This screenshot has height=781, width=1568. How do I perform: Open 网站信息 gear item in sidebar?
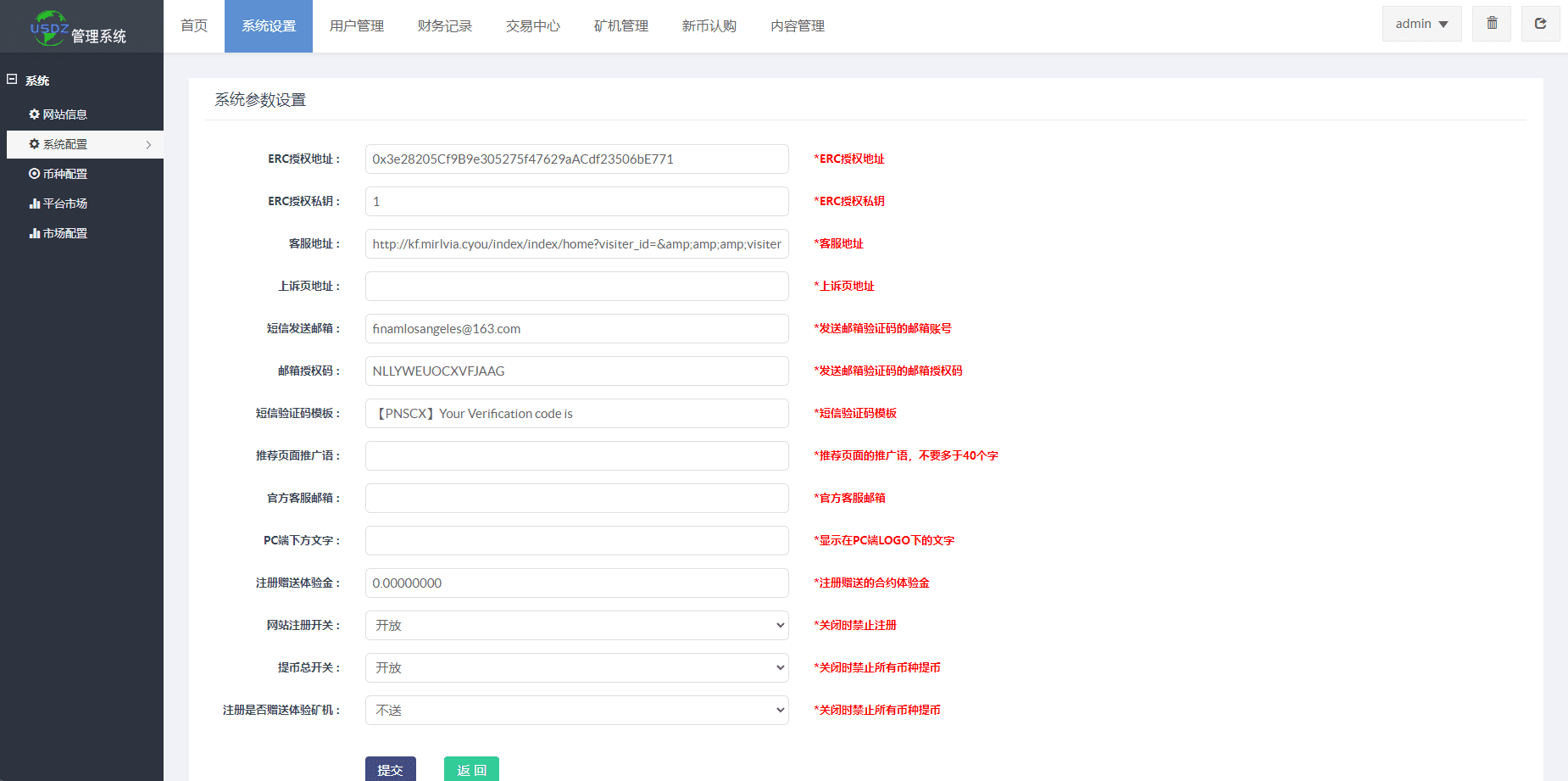58,114
